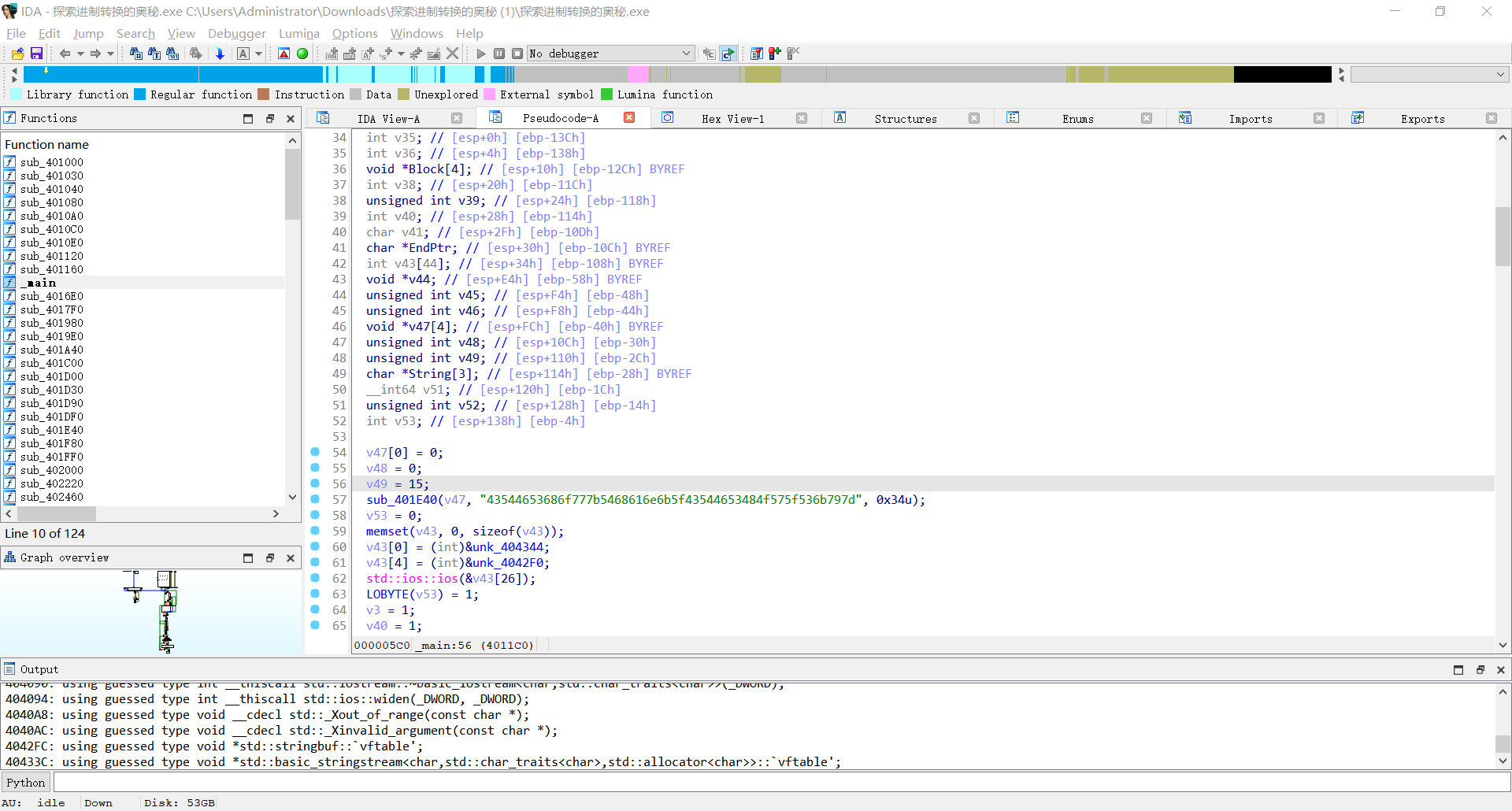Jump forward with the right arrow icon
This screenshot has width=1512, height=811.
[95, 54]
